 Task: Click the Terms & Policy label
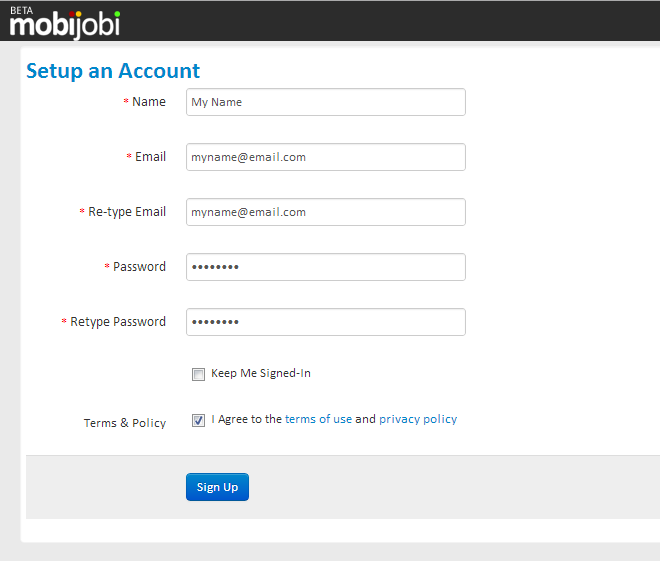[125, 423]
